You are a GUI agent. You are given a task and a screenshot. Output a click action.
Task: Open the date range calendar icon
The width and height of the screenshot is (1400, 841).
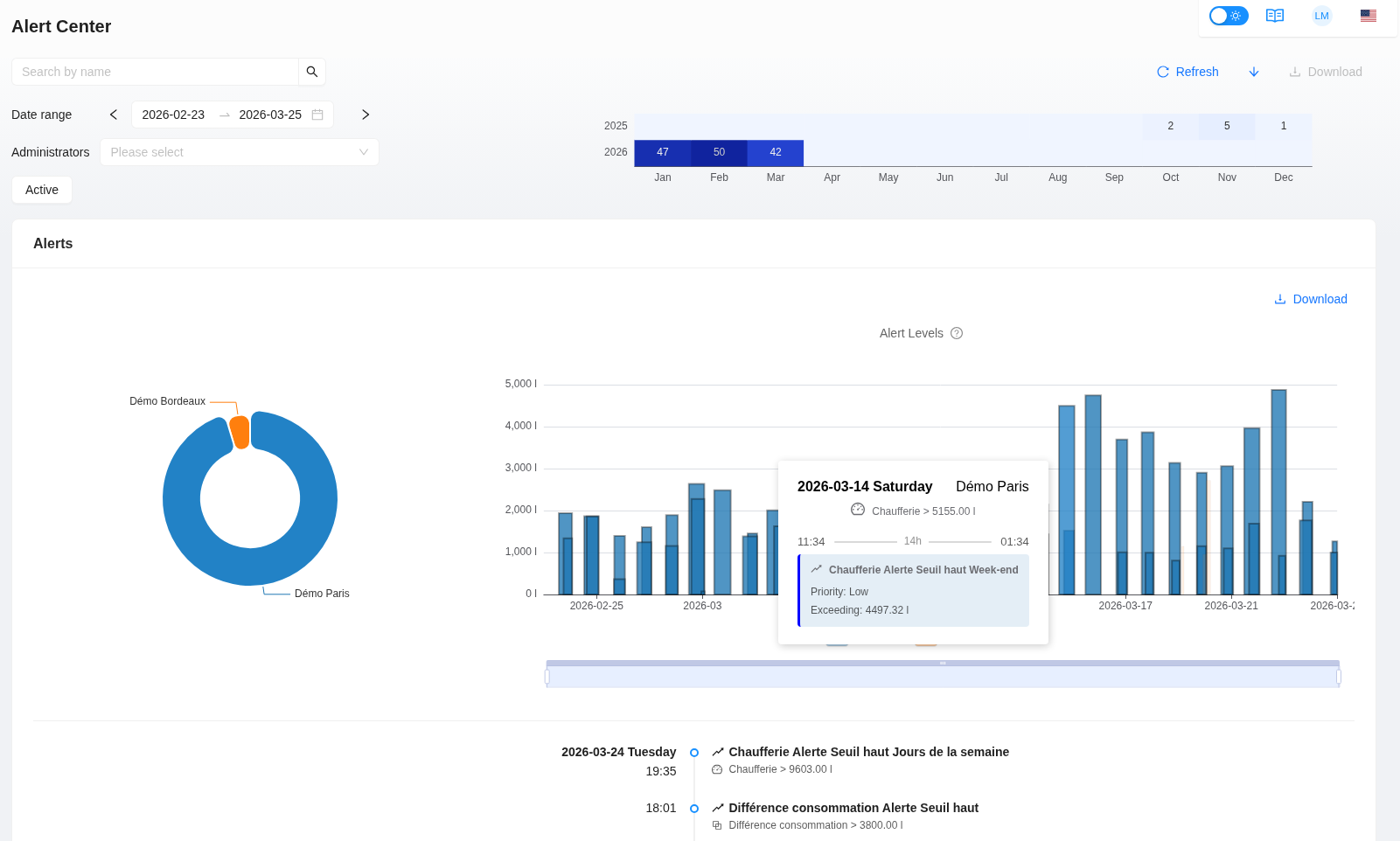point(317,115)
